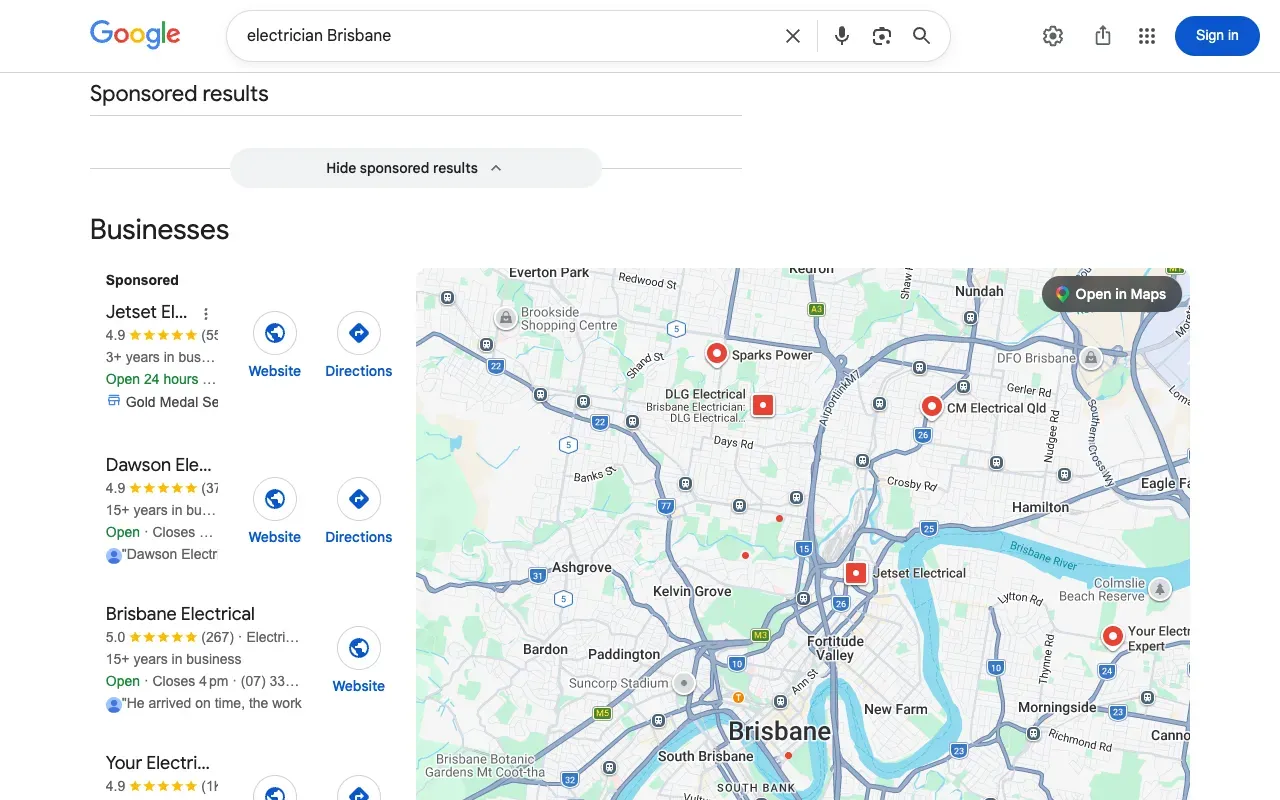Click the large Brisbane city map label
1280x800 pixels.
(x=780, y=731)
